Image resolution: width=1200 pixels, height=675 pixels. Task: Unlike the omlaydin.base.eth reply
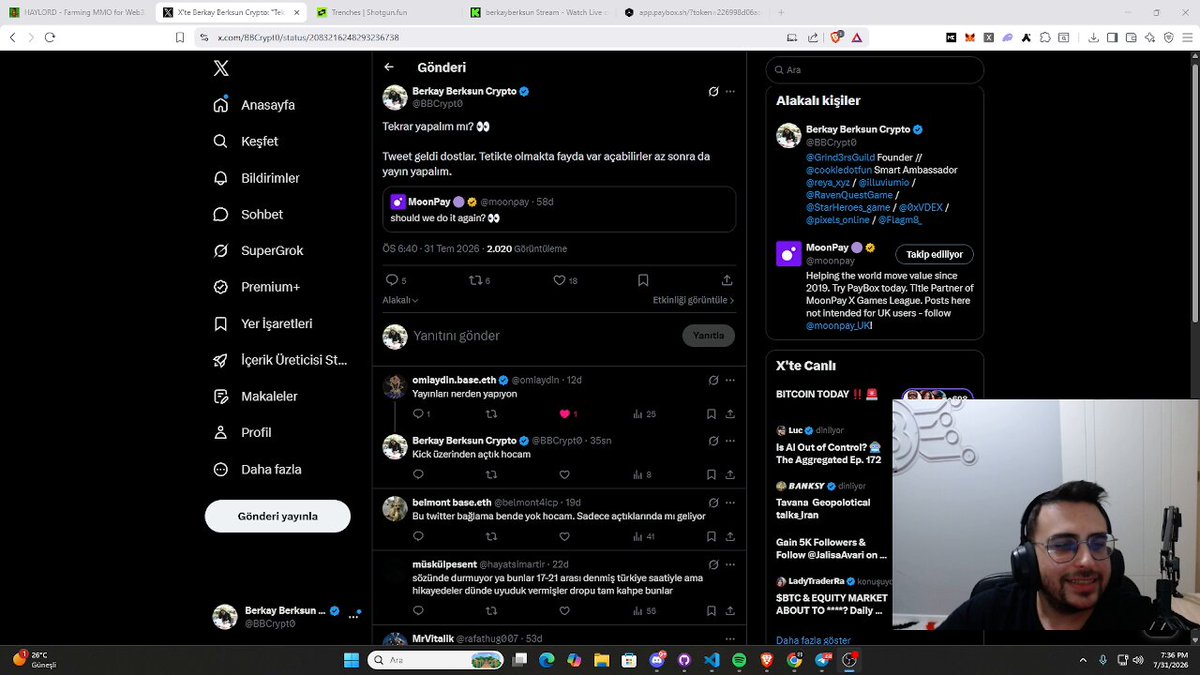point(564,414)
